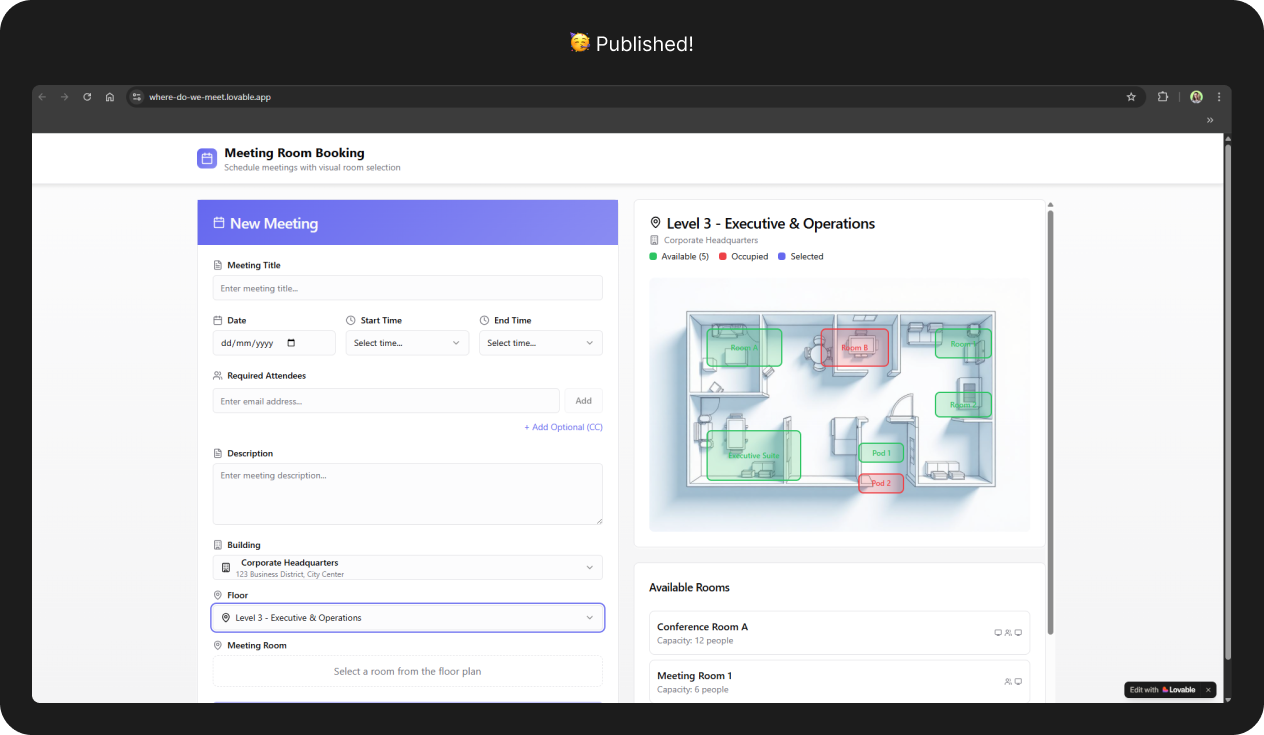The image size is (1264, 735).
Task: Click the clock icon next to Start Time
Action: pos(351,320)
